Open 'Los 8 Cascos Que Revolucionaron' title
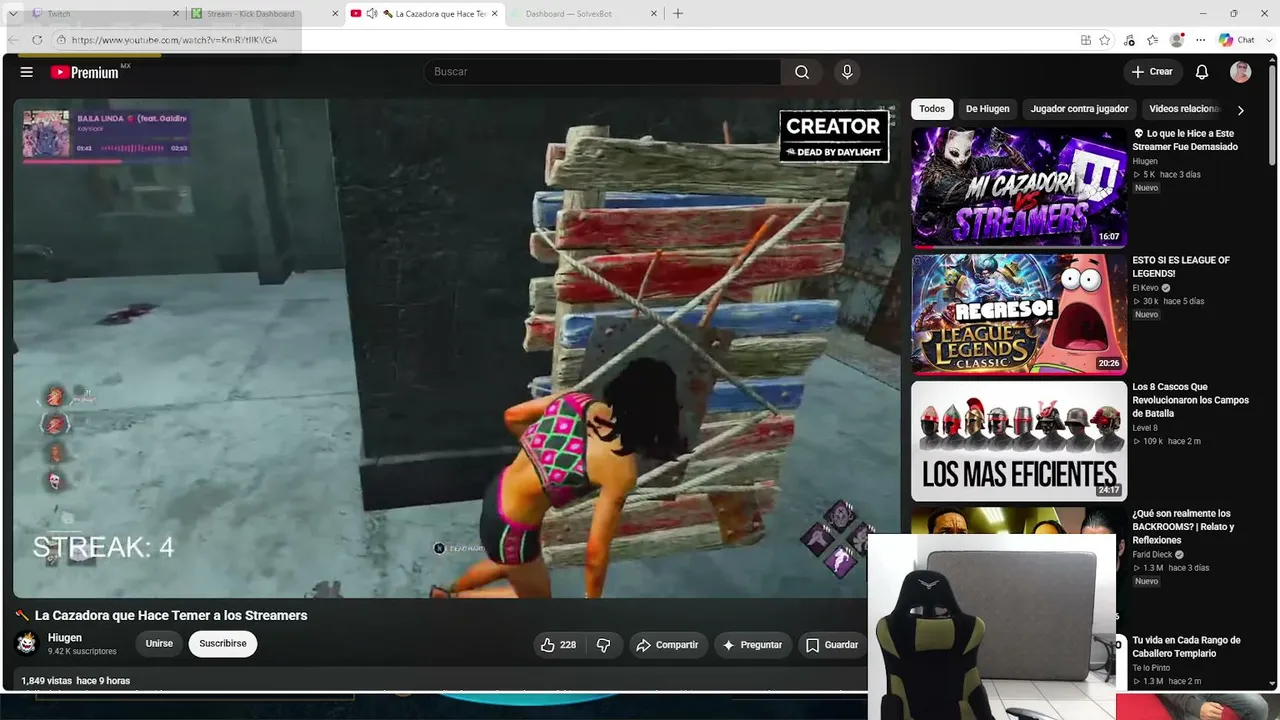 [1190, 400]
